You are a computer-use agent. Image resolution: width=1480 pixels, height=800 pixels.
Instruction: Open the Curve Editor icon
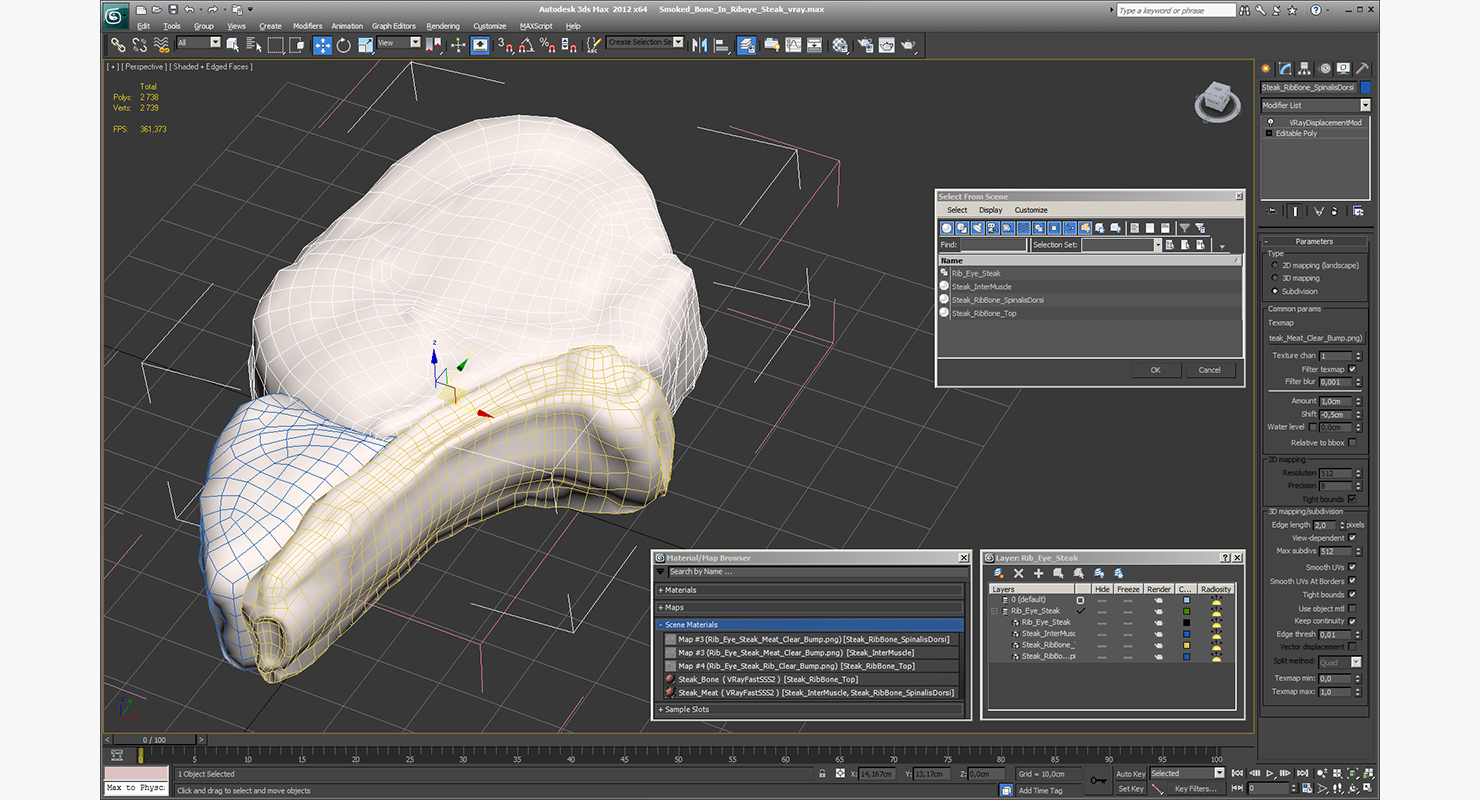pyautogui.click(x=793, y=45)
